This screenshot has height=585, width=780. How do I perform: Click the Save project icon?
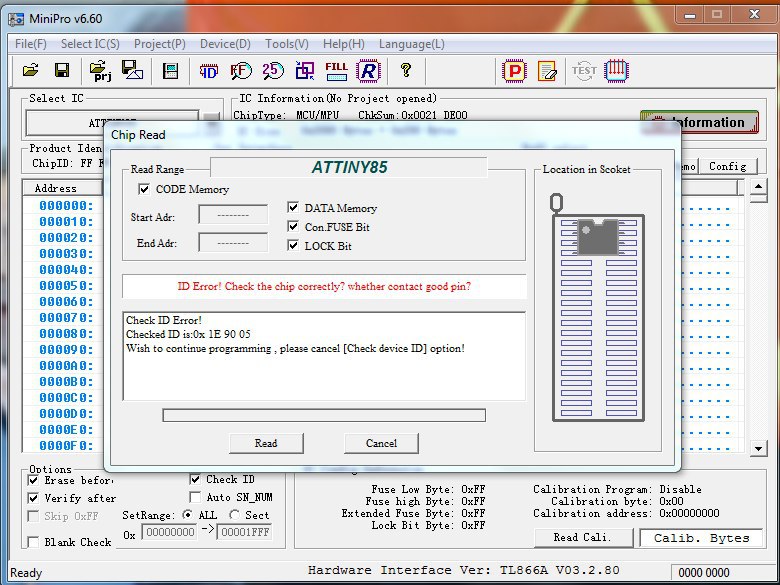[132, 70]
